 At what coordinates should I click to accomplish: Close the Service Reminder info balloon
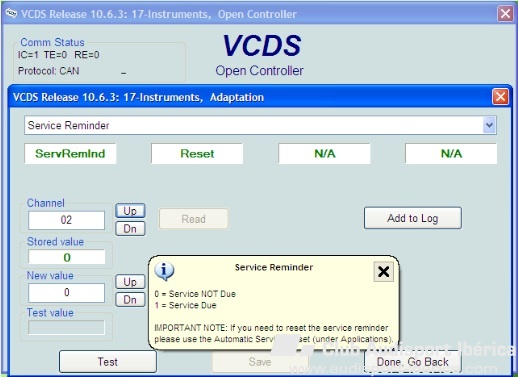click(x=383, y=272)
